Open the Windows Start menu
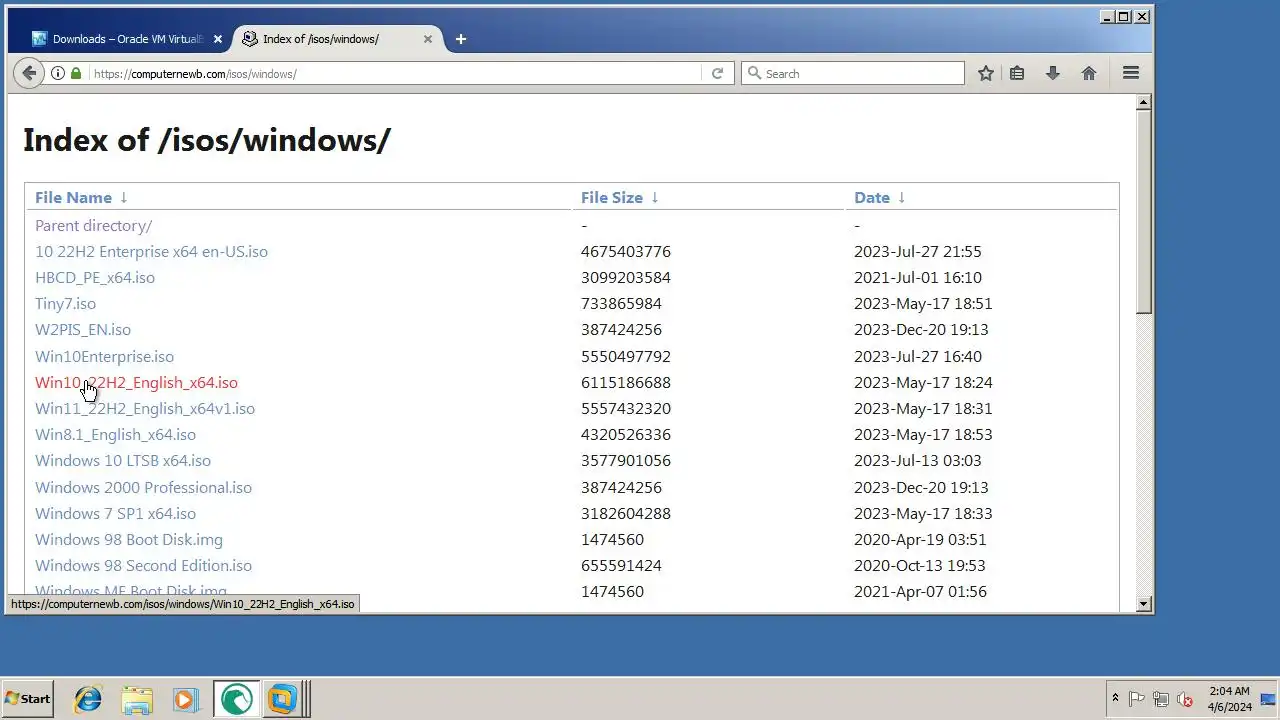 click(x=27, y=699)
